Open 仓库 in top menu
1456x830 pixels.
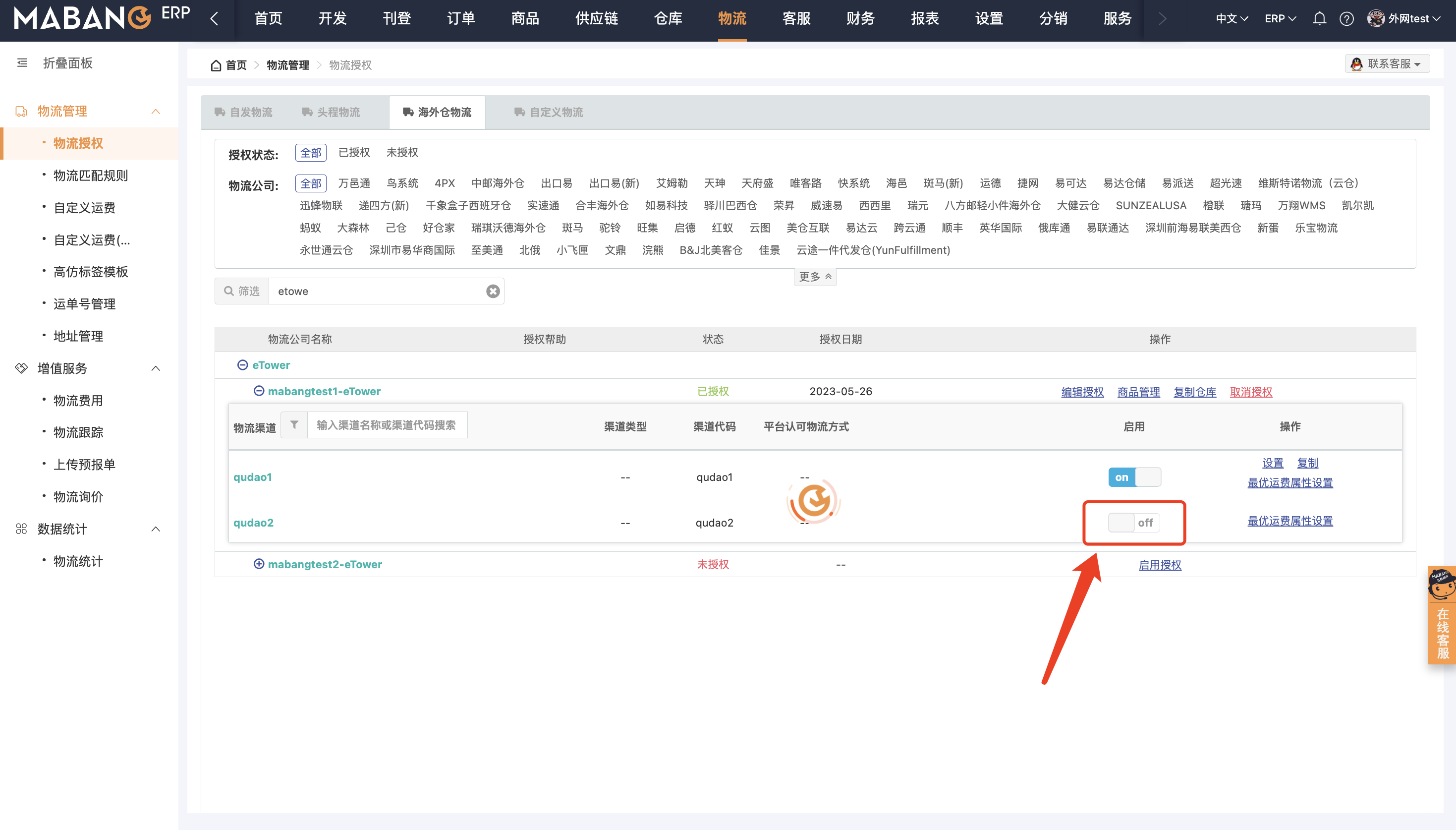668,19
